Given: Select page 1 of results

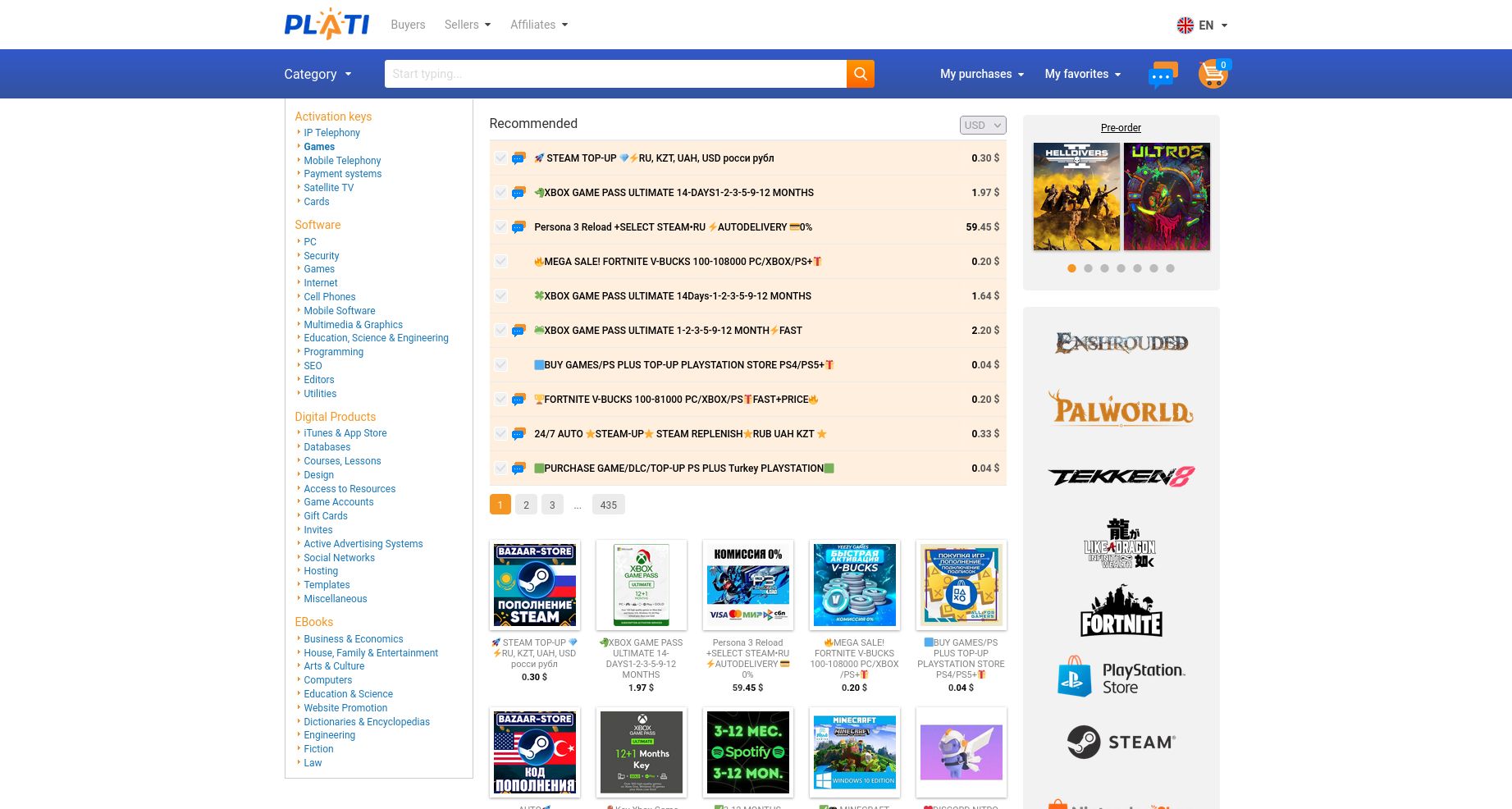Looking at the screenshot, I should tap(500, 505).
